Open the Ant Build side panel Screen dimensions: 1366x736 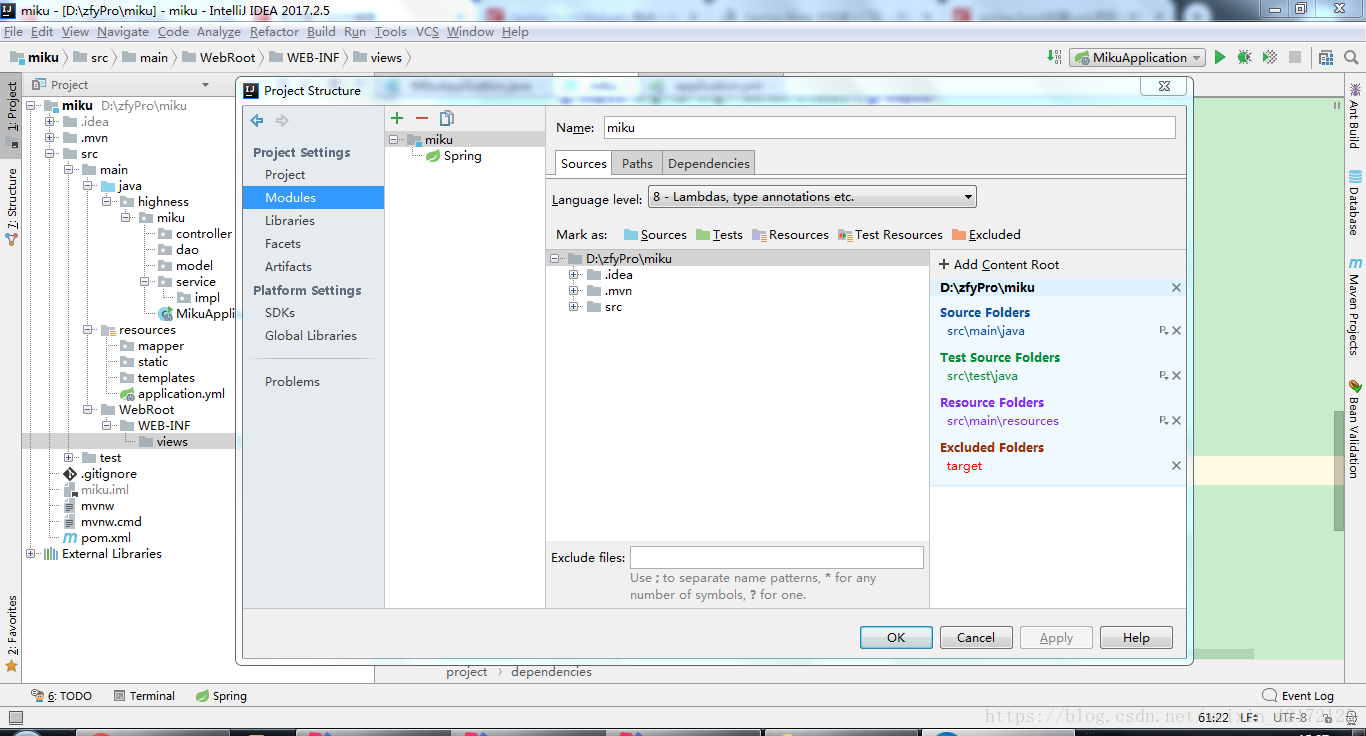coord(1354,116)
